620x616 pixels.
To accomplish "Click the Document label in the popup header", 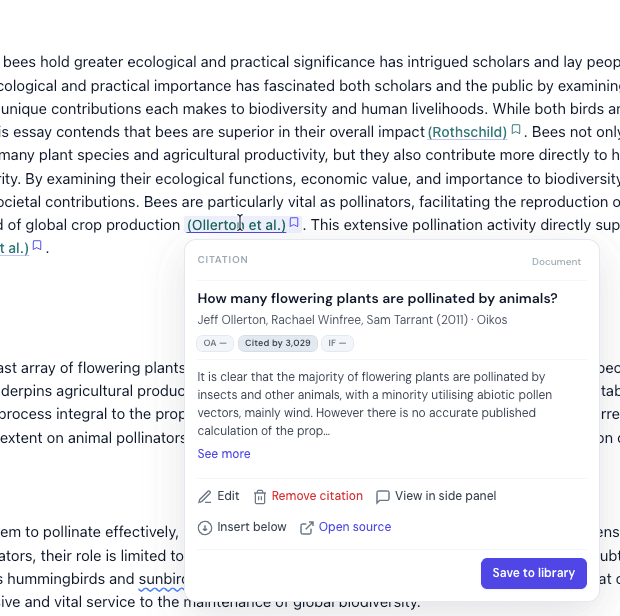I will click(x=556, y=262).
